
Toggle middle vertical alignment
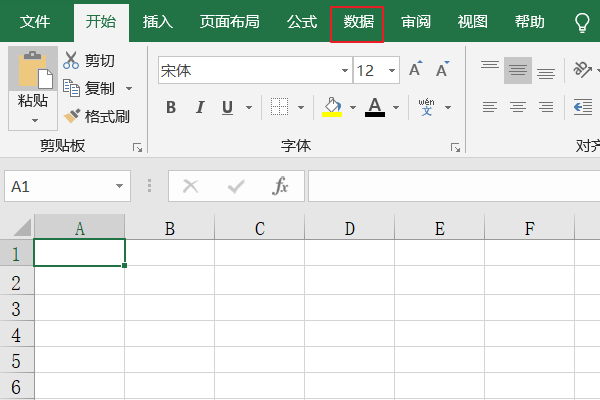click(518, 70)
